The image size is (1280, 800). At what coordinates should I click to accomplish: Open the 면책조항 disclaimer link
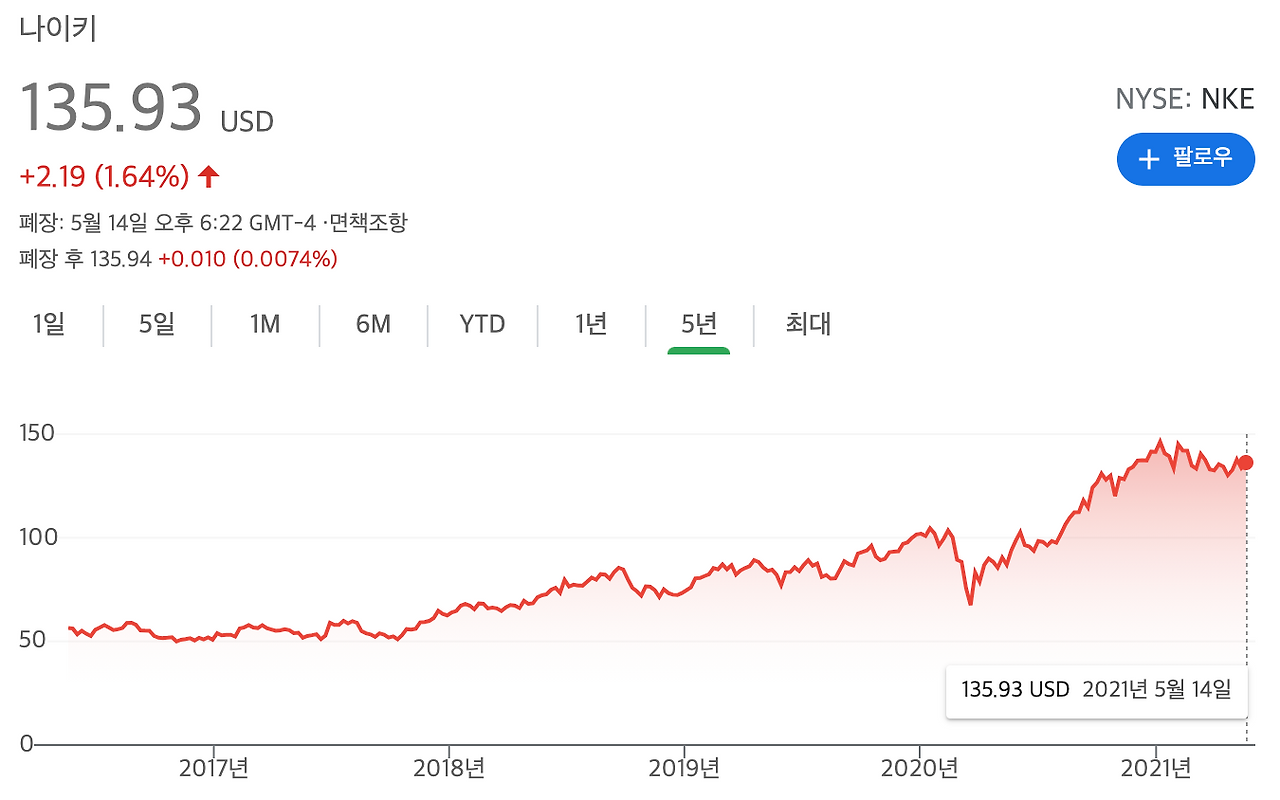click(x=369, y=223)
